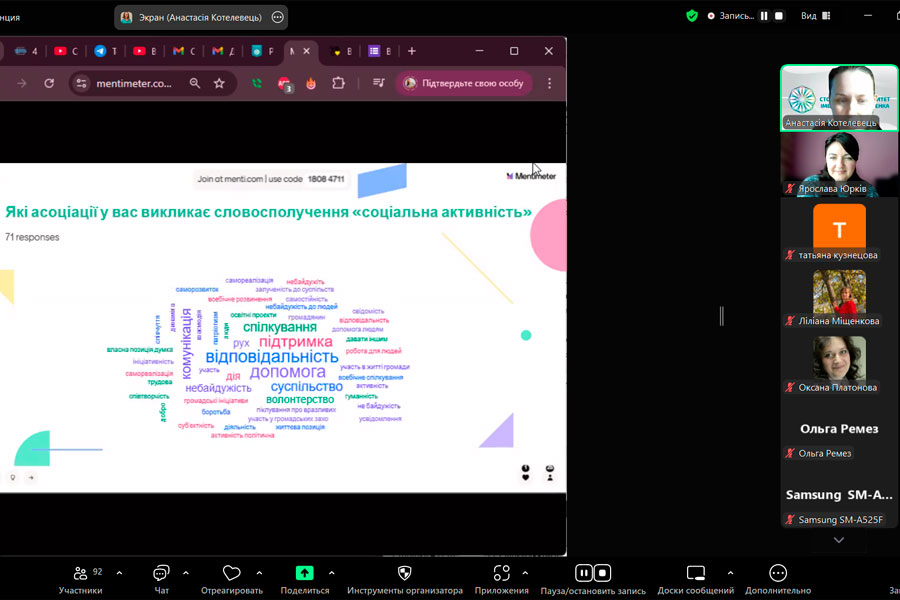
Task: Switch to the first YouTube tab
Action: pyautogui.click(x=65, y=51)
